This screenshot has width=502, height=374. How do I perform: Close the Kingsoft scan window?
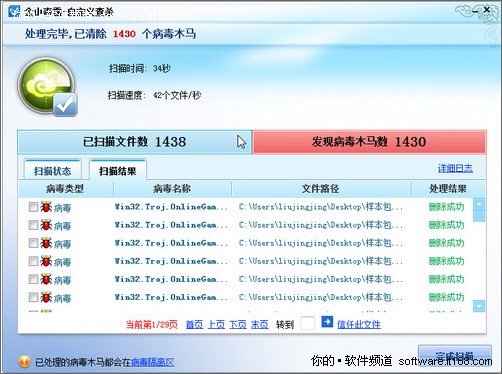pos(487,10)
